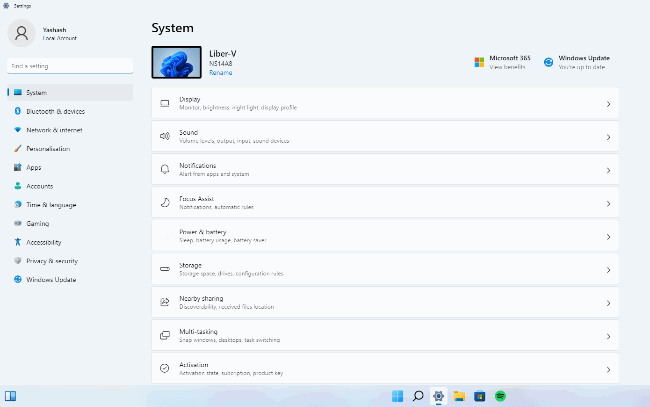
Task: Click 'Alert from apps and system' text
Action: coord(214,174)
